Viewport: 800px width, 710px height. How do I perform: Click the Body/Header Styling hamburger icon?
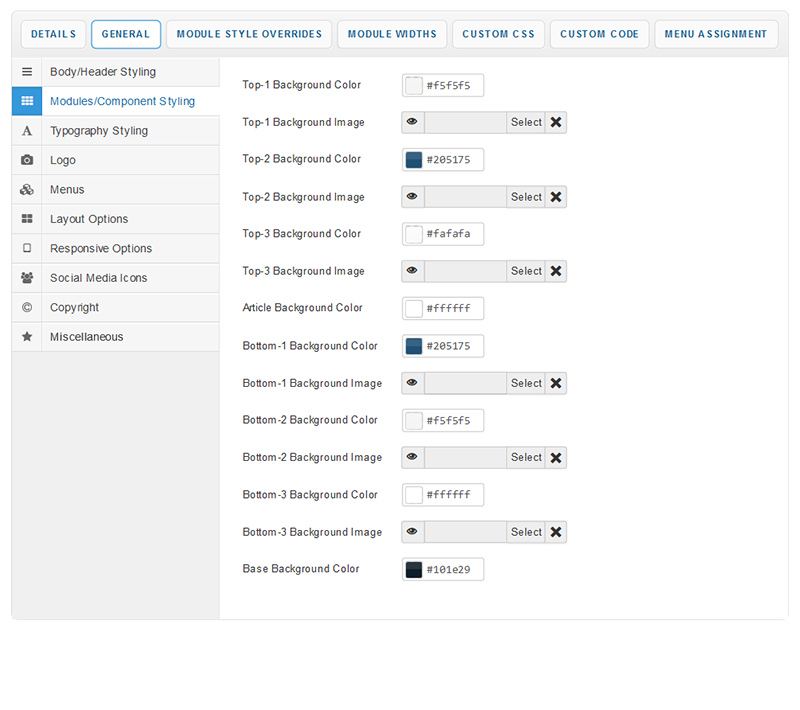pyautogui.click(x=27, y=72)
